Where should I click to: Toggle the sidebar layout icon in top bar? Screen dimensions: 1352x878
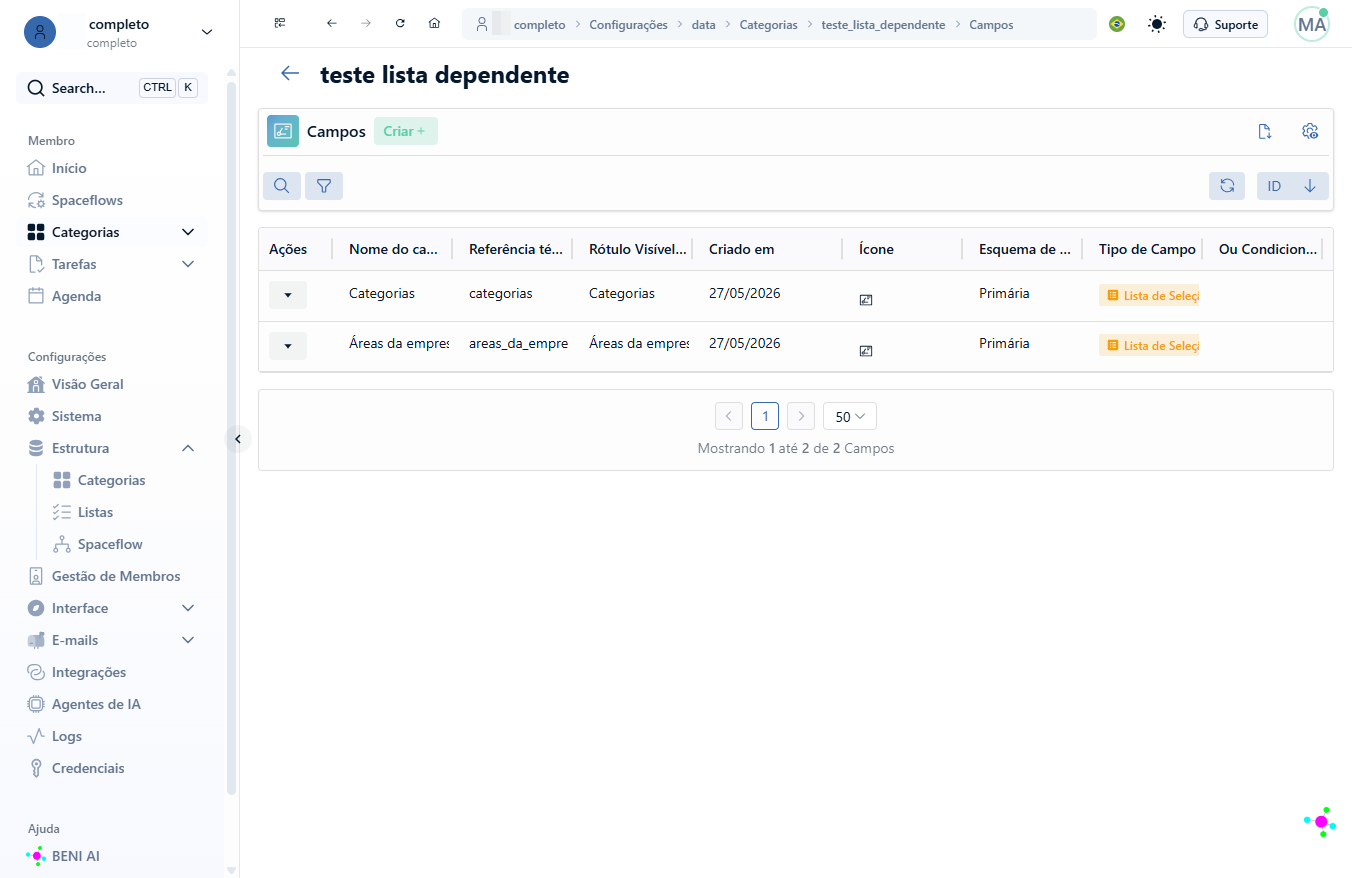click(280, 24)
